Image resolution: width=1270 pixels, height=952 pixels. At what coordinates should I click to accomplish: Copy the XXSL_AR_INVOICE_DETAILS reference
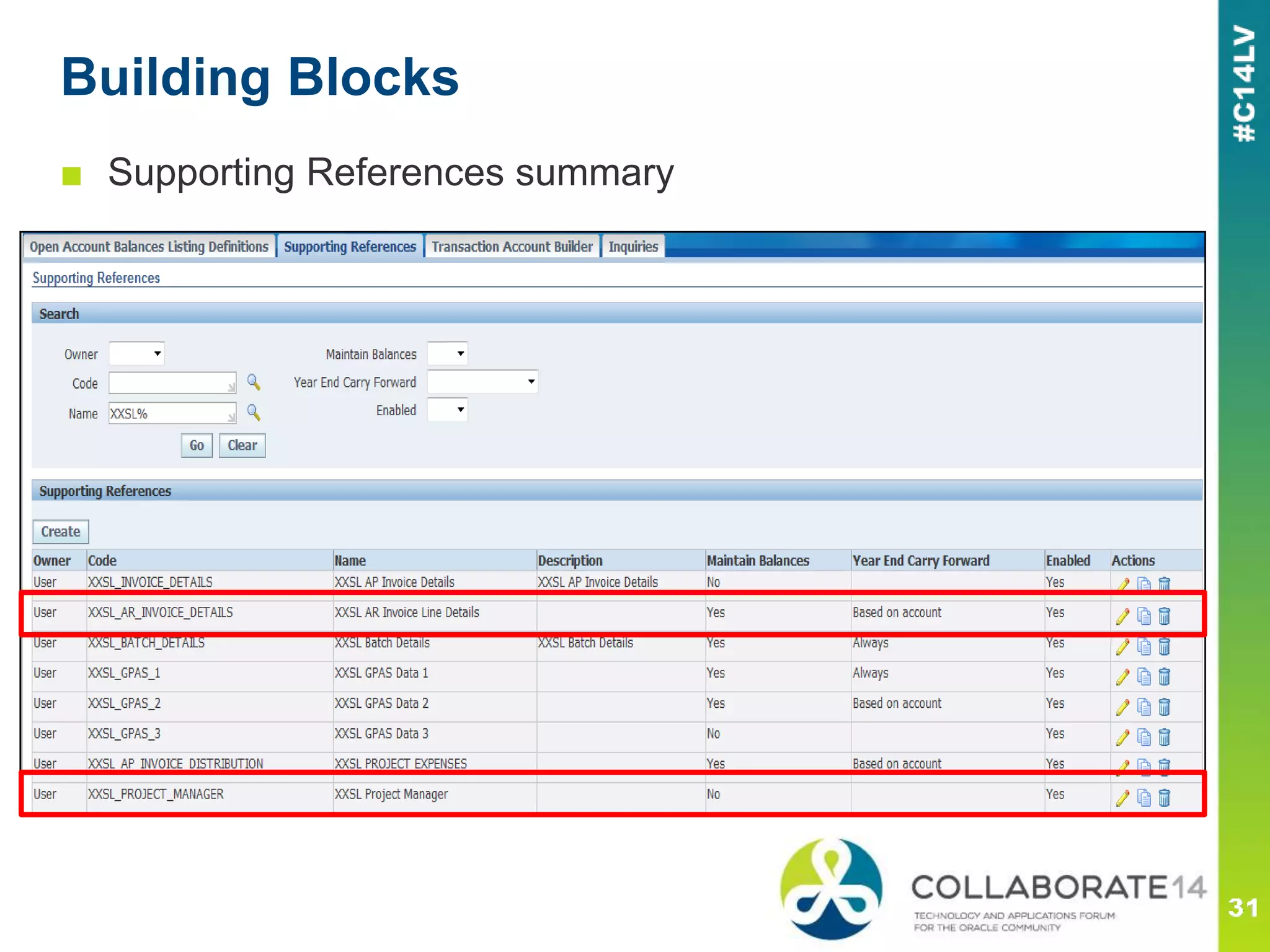click(1144, 616)
